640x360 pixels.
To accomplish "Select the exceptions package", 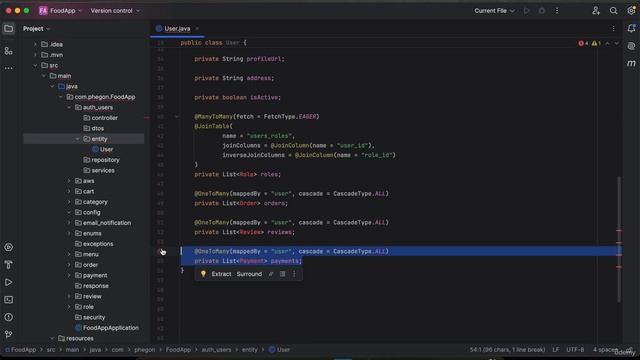I will pyautogui.click(x=98, y=244).
